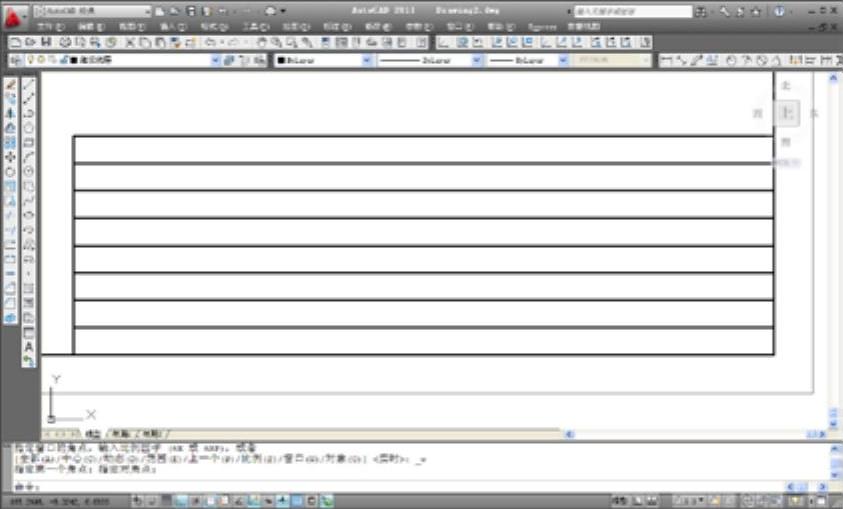The width and height of the screenshot is (843, 509).
Task: Expand the ByLayer linetype dropdown
Action: coord(476,60)
